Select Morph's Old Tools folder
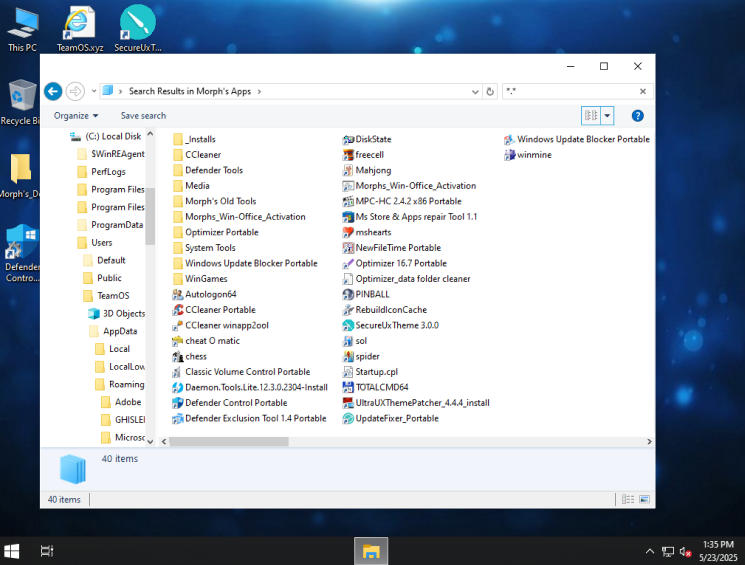 point(214,201)
